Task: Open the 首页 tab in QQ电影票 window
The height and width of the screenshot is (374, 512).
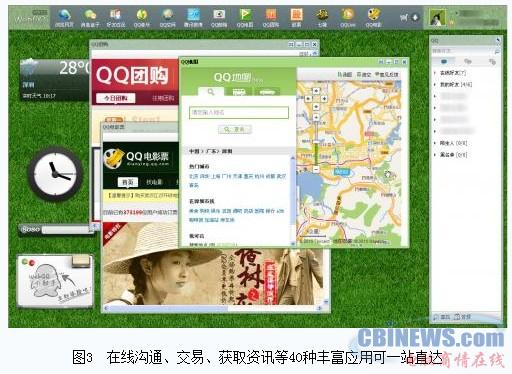Action: (128, 182)
